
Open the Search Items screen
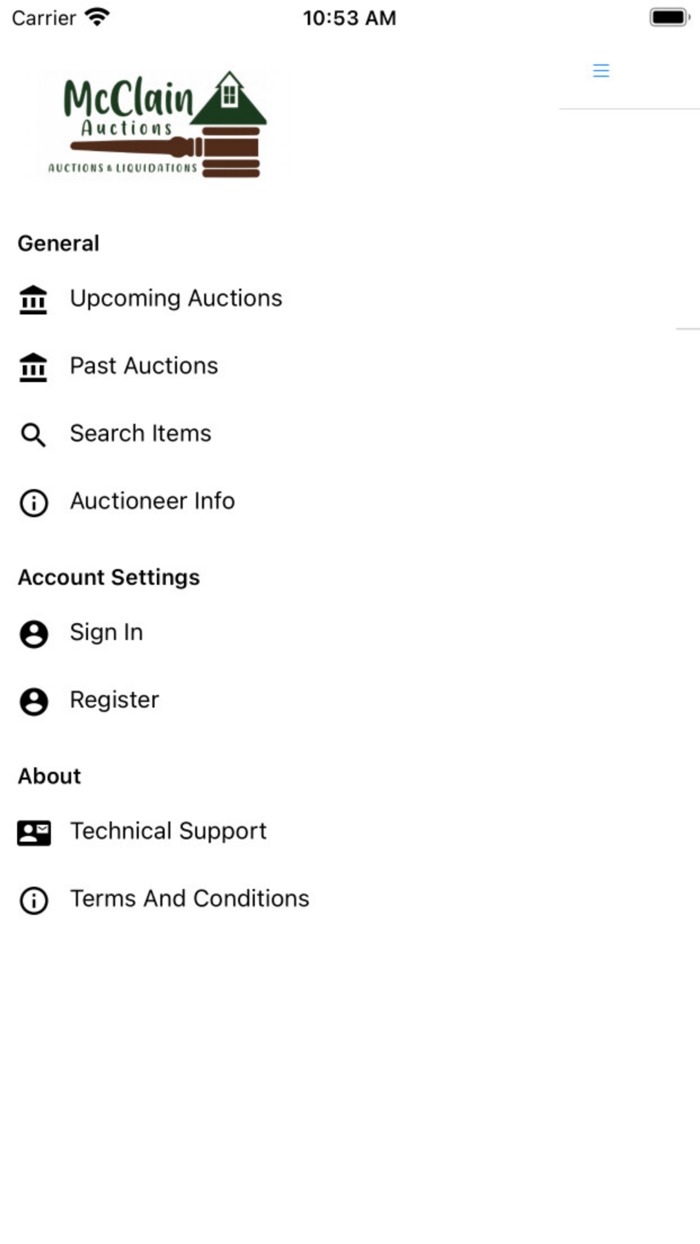tap(140, 434)
